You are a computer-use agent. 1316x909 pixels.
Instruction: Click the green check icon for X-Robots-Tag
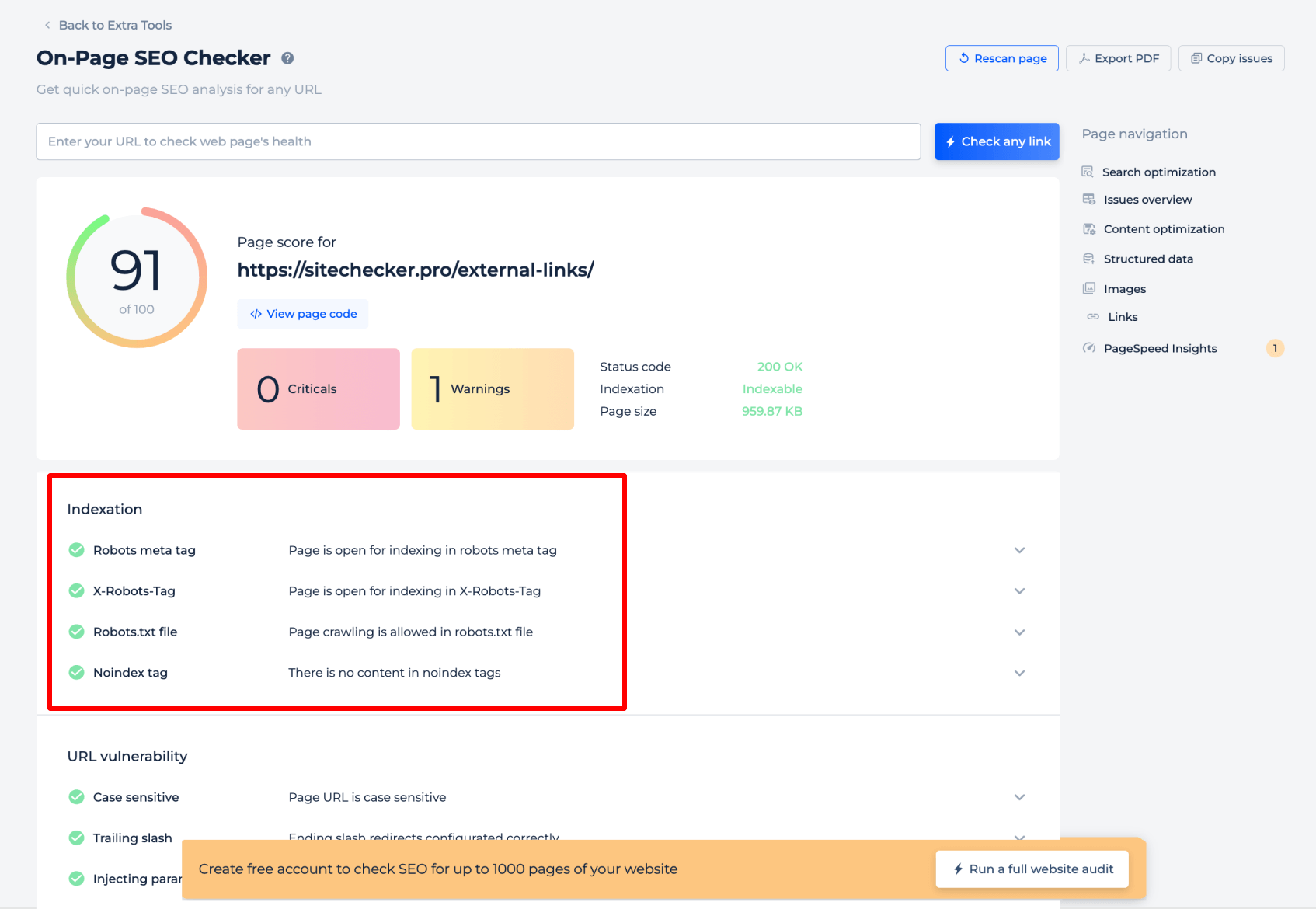tap(76, 591)
